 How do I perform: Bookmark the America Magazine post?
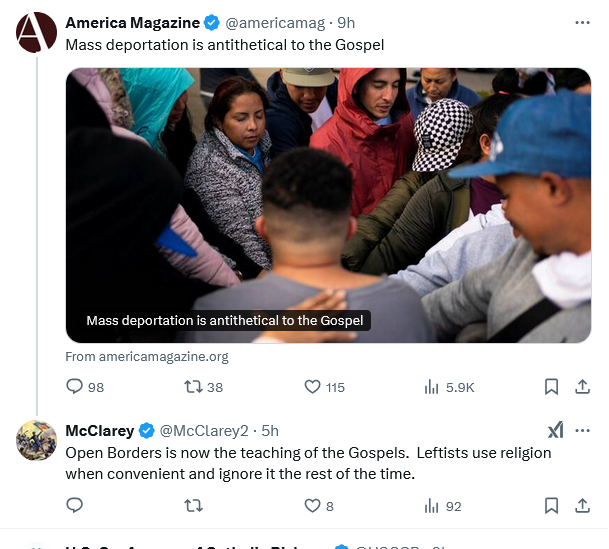tap(552, 387)
